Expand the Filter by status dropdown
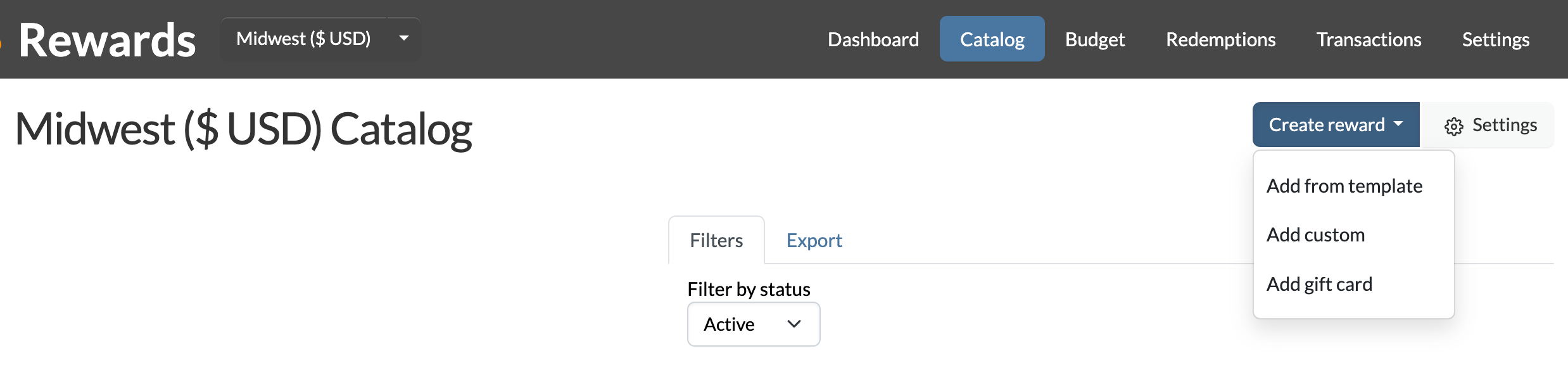The width and height of the screenshot is (1568, 365). [754, 324]
